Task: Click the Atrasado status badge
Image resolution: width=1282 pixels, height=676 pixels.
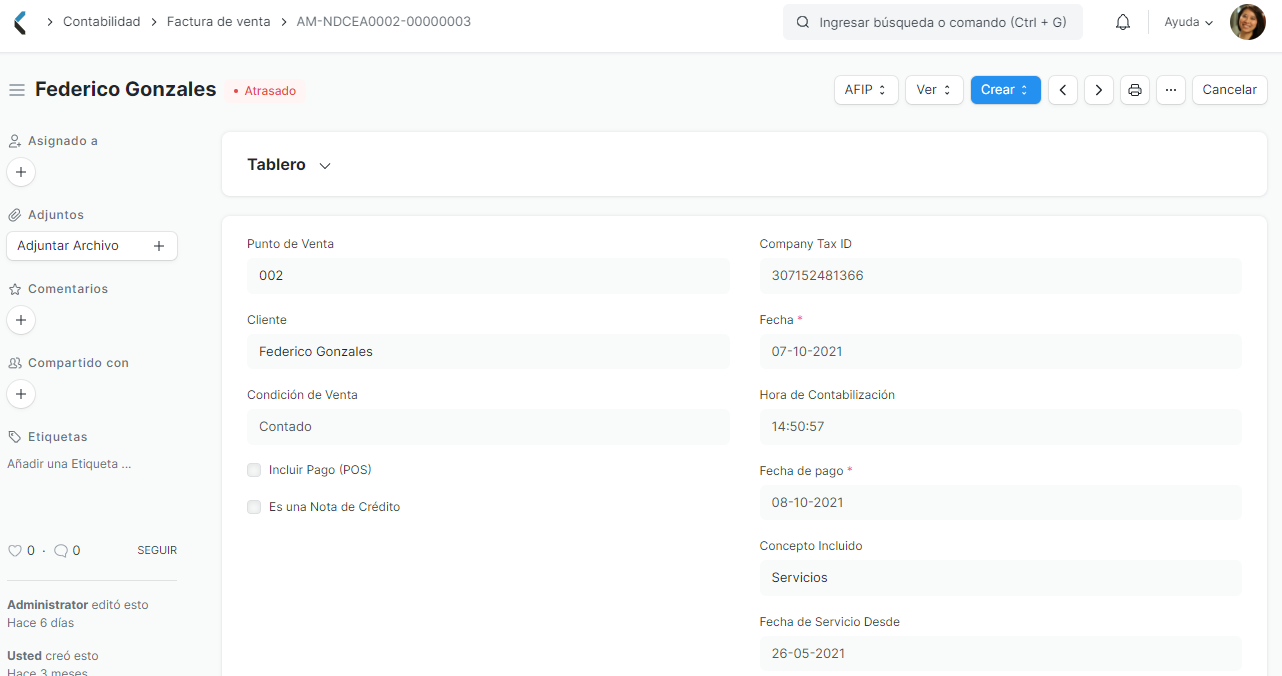Action: [x=265, y=91]
